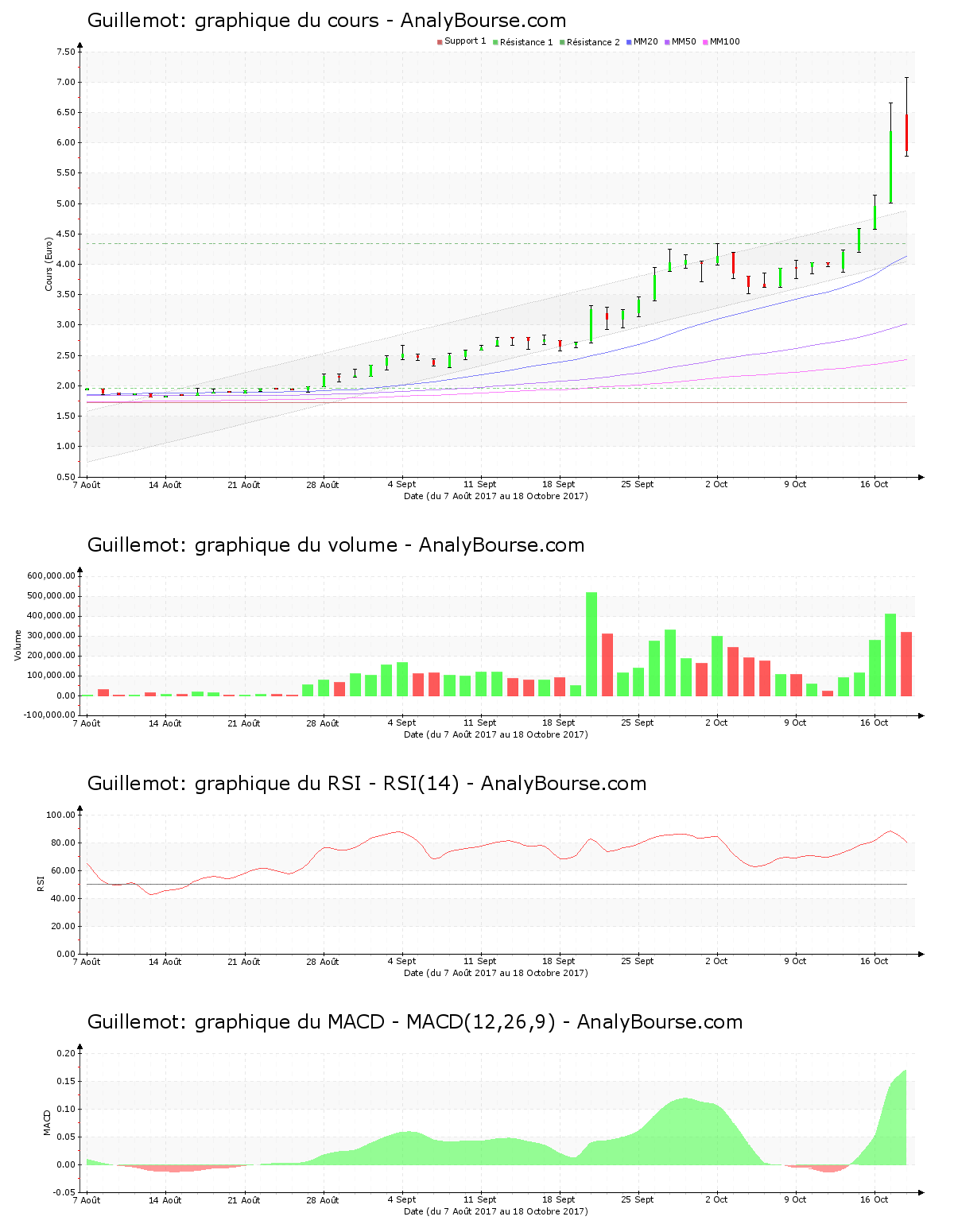Click the 7.50 value on the price axis
The image size is (954, 1232).
click(x=65, y=52)
